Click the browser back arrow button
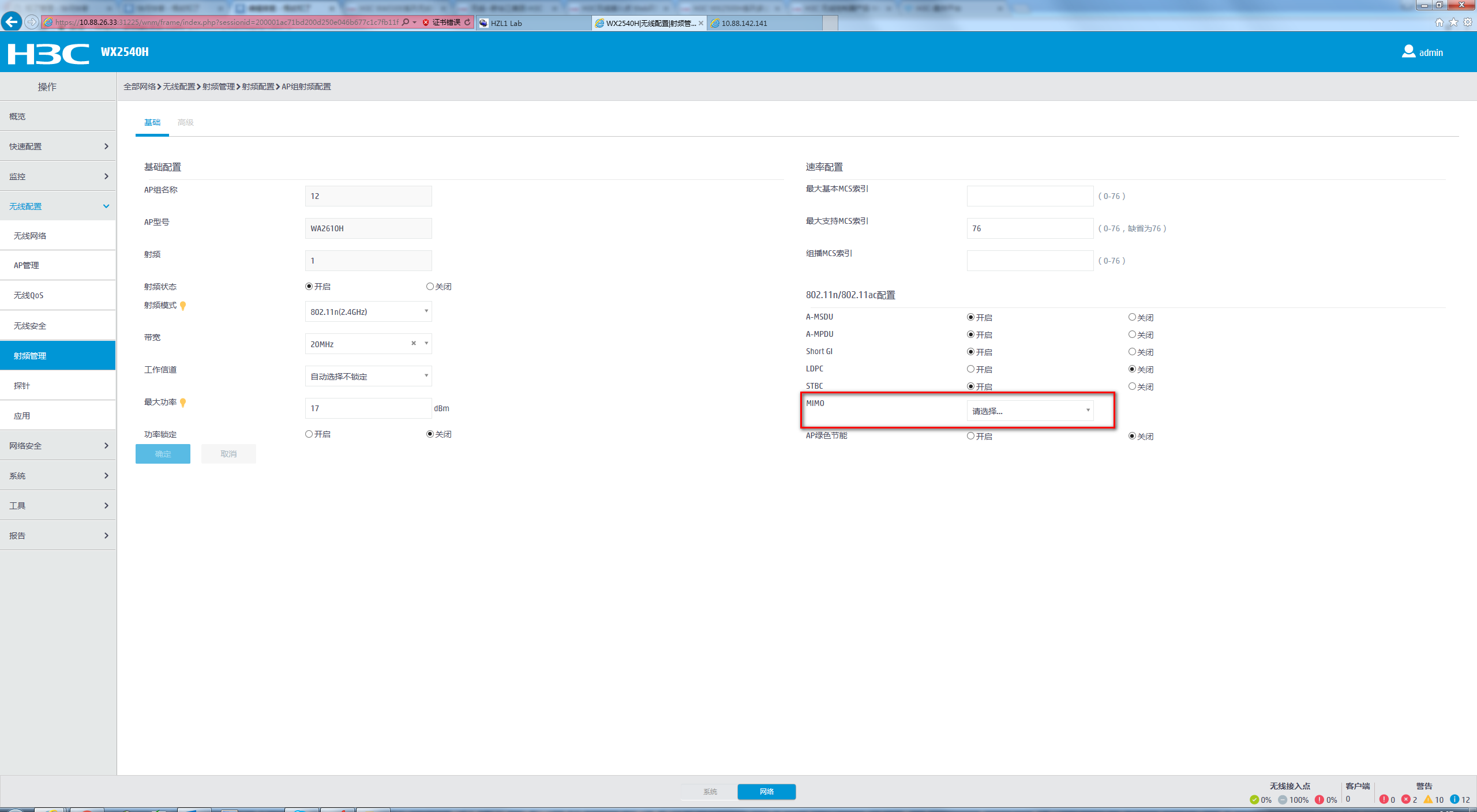The width and height of the screenshot is (1477, 812). tap(12, 22)
